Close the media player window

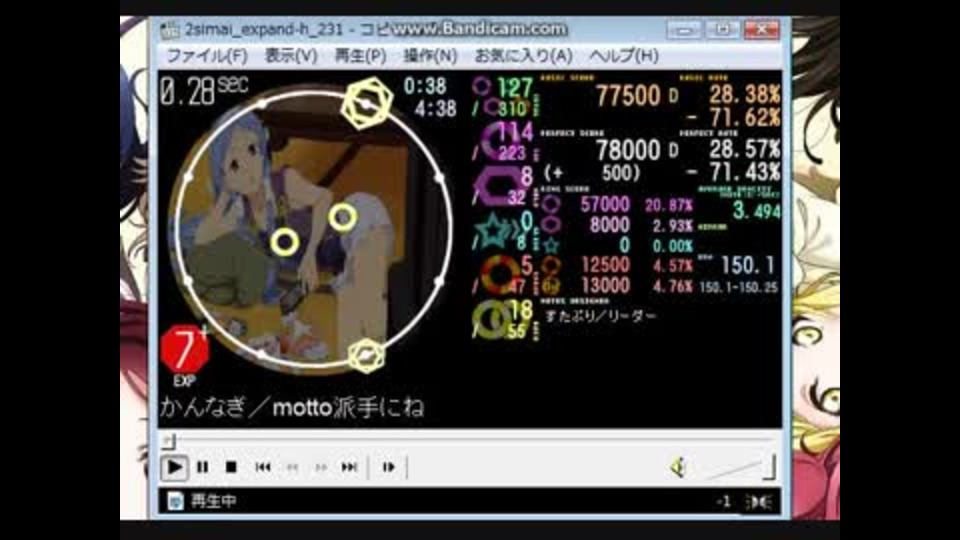coord(761,29)
